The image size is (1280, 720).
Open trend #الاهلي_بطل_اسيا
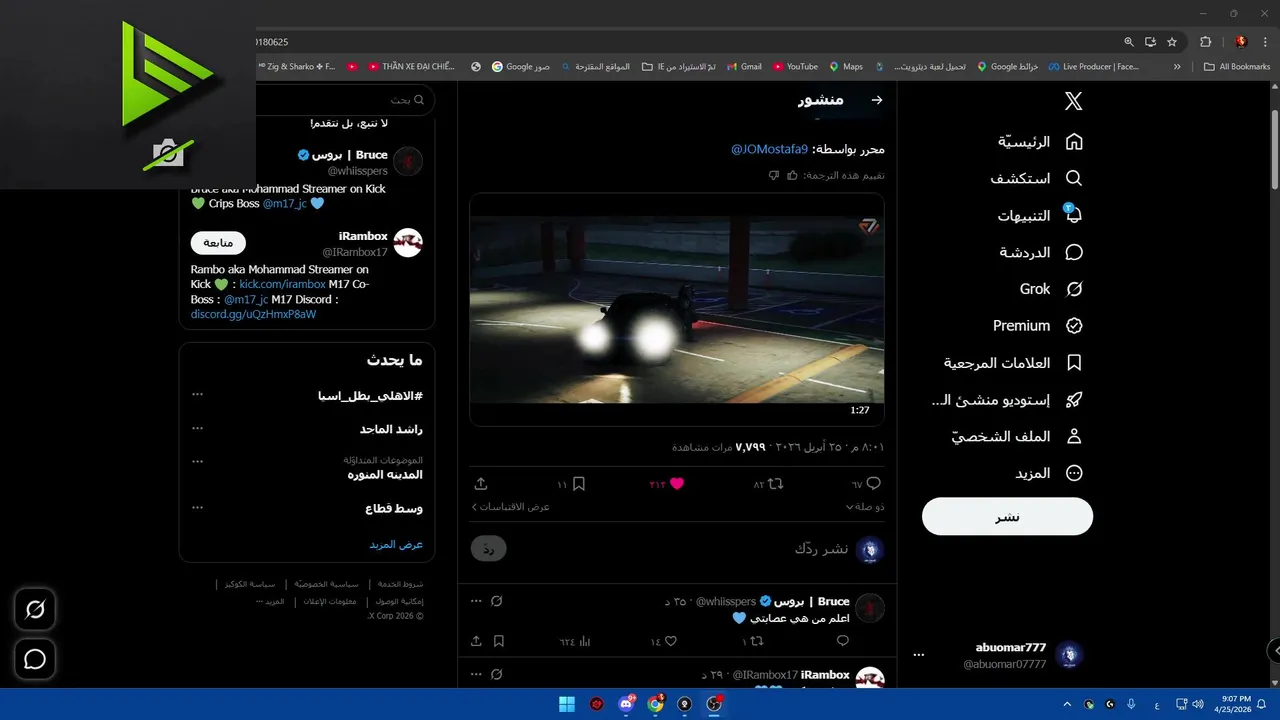click(370, 396)
